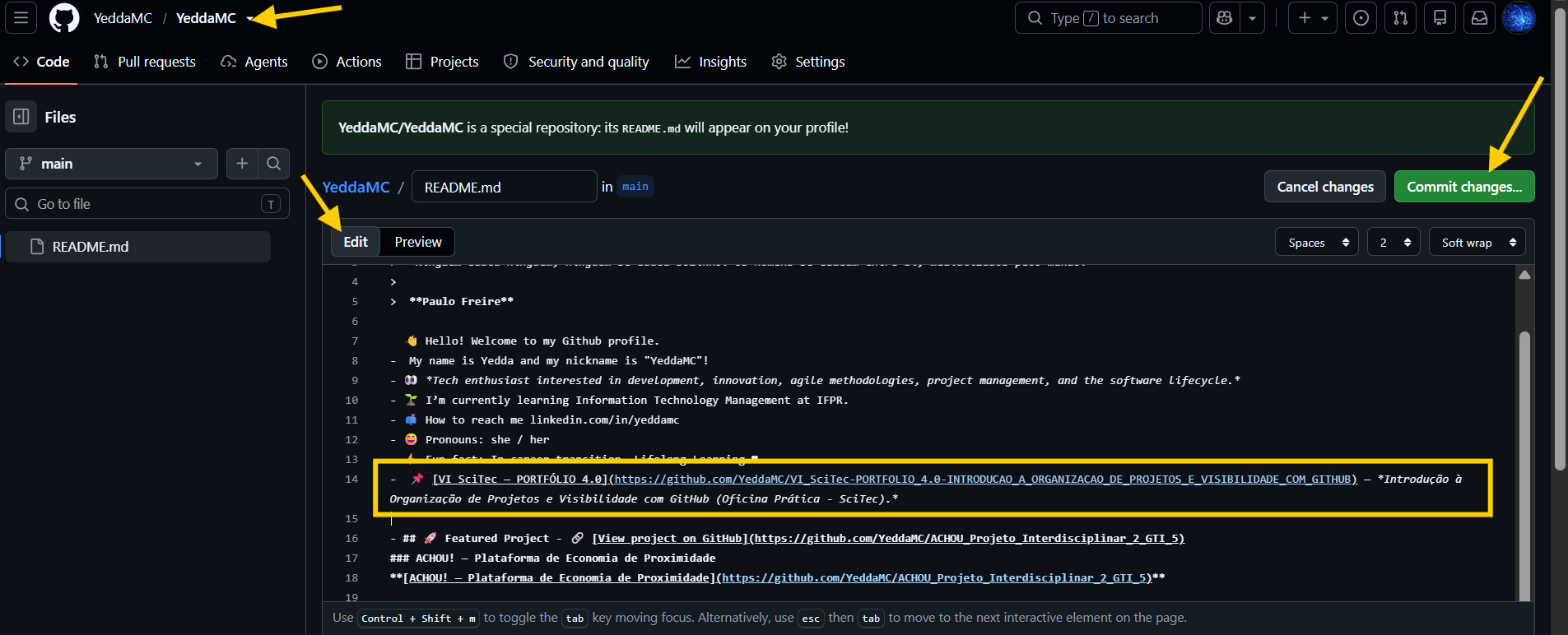
Task: Switch to the Code tab
Action: [x=41, y=62]
